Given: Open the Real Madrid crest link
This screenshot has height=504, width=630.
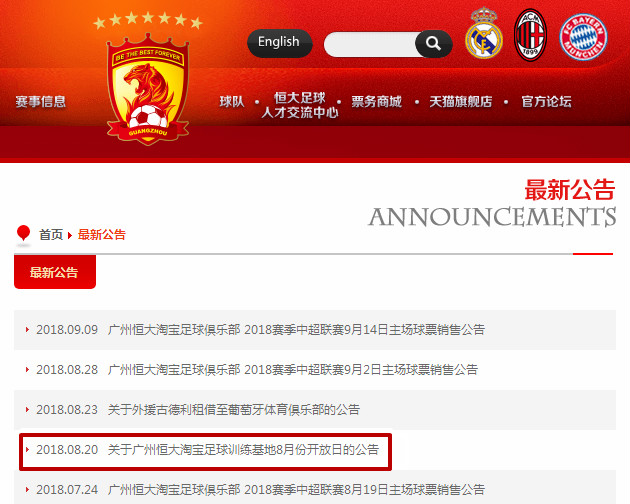Looking at the screenshot, I should pyautogui.click(x=484, y=34).
